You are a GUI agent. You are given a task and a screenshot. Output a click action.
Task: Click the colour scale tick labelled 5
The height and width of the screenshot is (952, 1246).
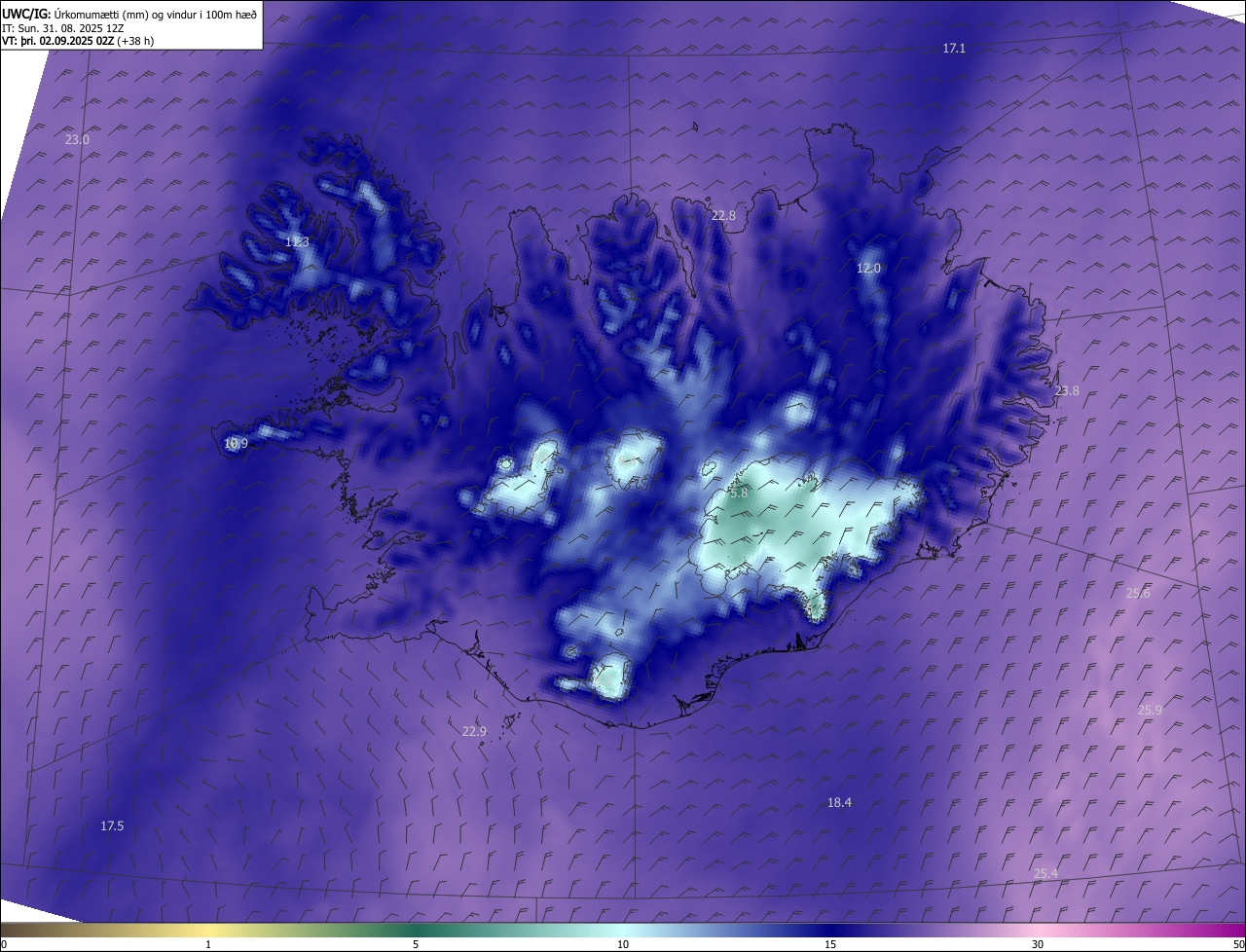click(x=416, y=944)
